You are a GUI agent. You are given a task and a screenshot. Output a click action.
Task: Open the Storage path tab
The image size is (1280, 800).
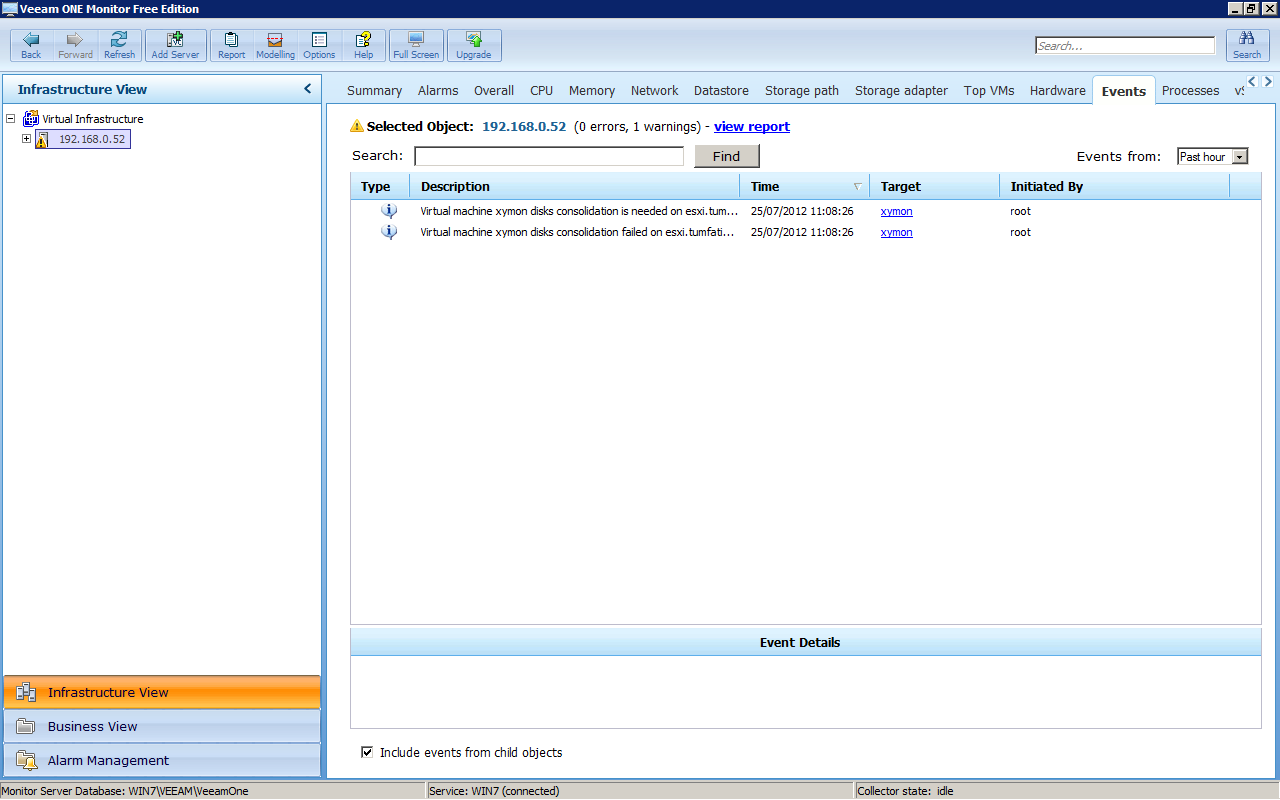pyautogui.click(x=802, y=90)
